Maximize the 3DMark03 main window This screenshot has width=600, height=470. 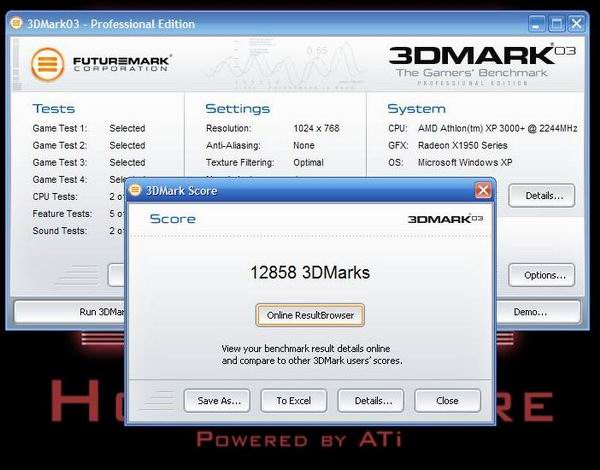click(557, 24)
